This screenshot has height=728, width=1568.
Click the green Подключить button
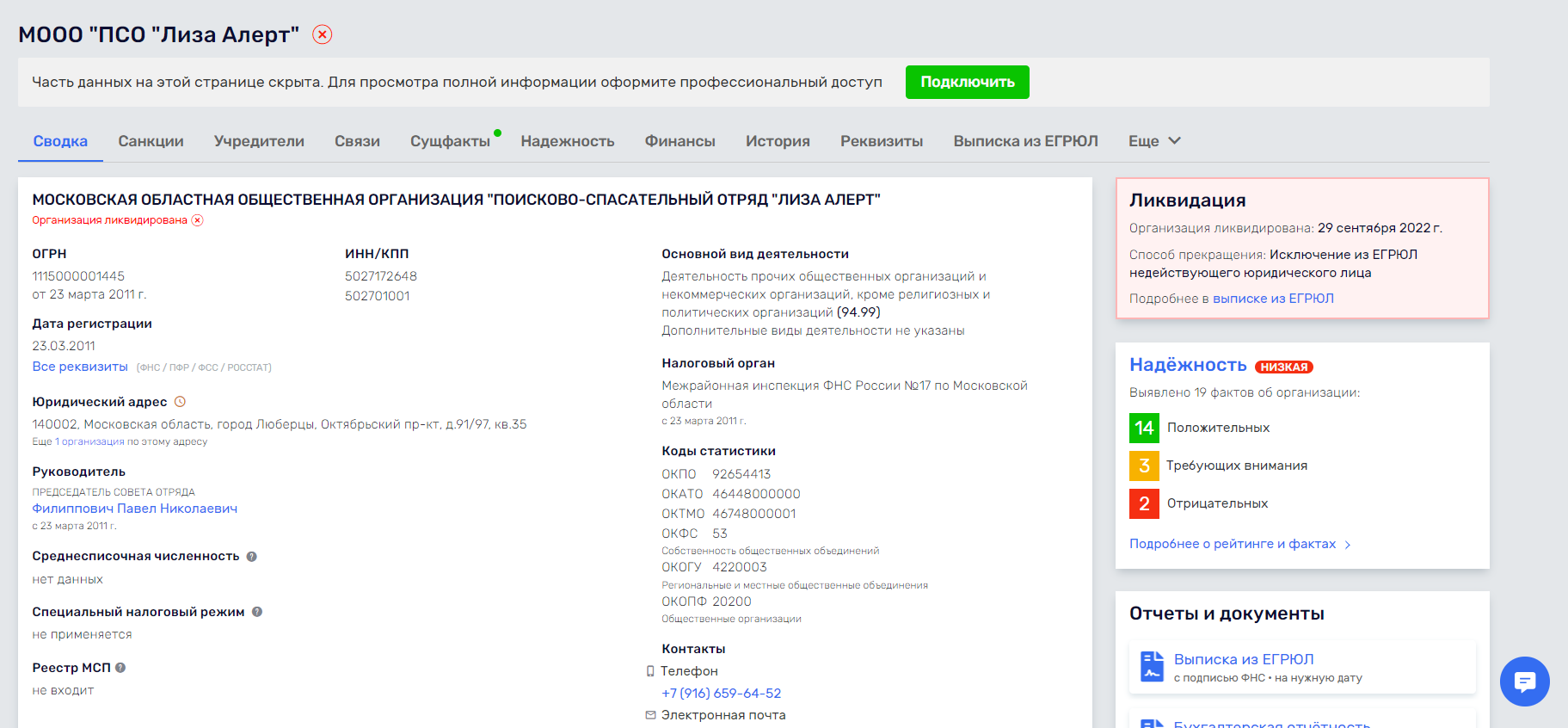pos(968,83)
